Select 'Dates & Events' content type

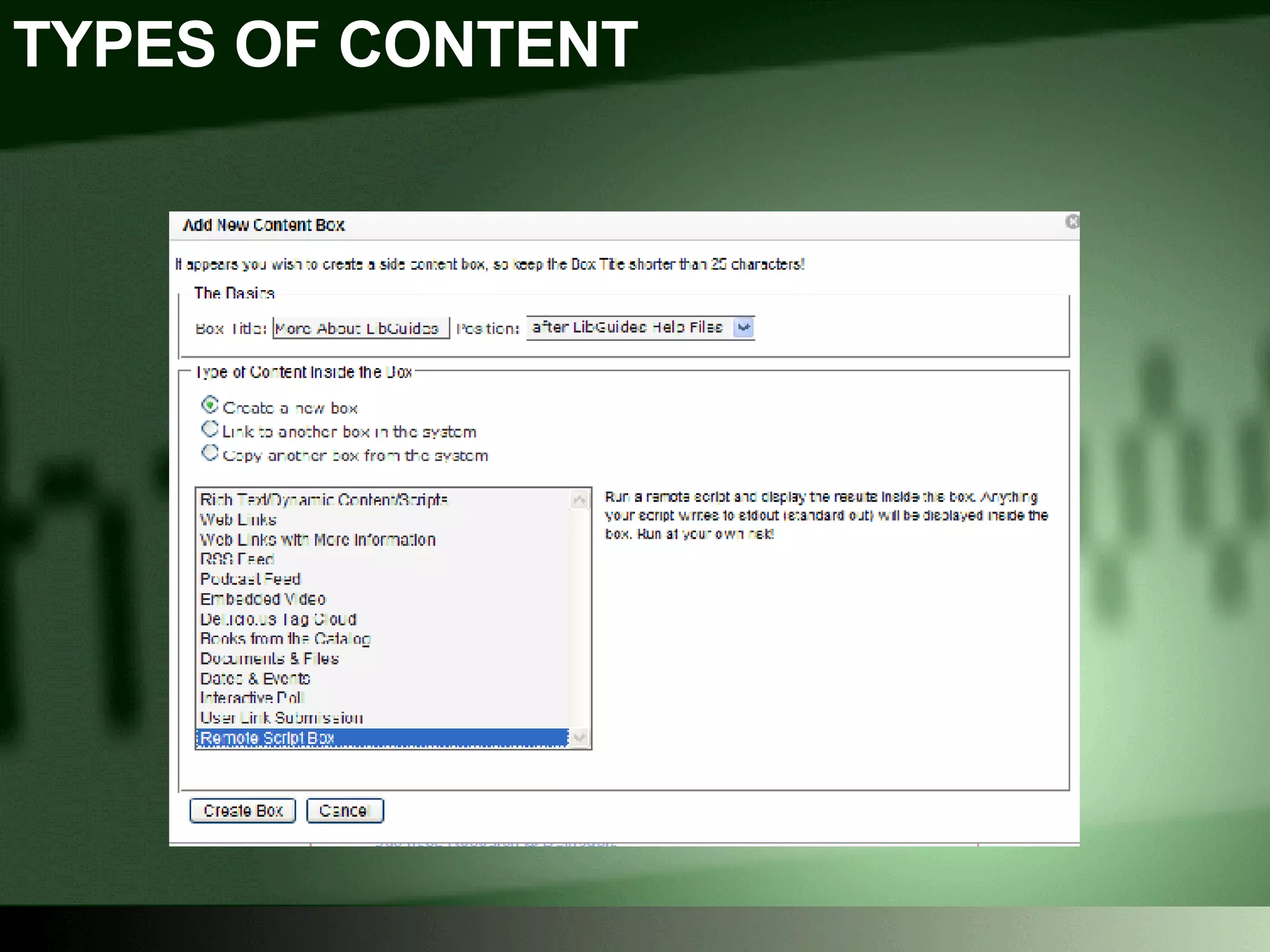coord(383,678)
